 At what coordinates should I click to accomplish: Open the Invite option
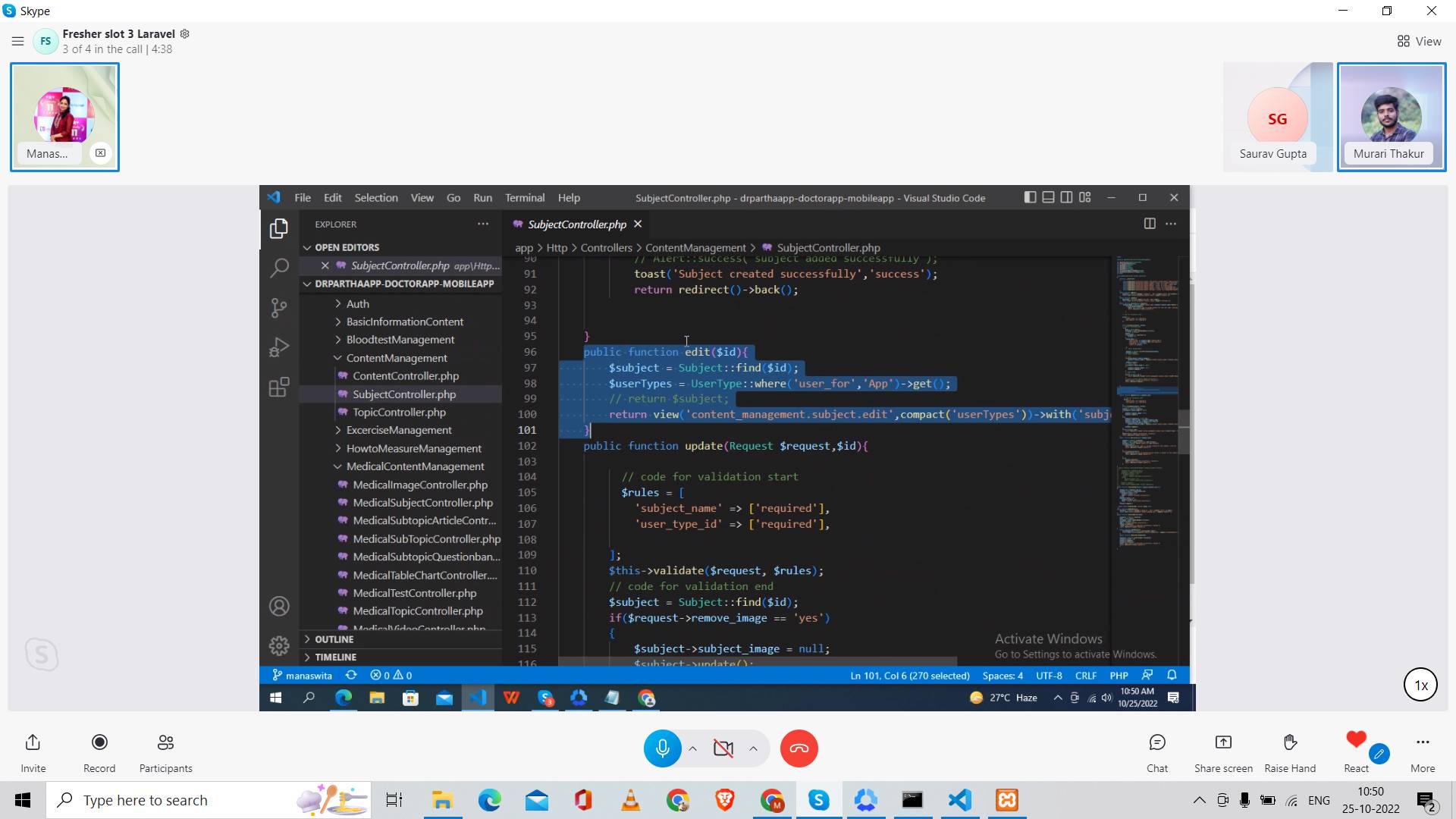pos(33,752)
